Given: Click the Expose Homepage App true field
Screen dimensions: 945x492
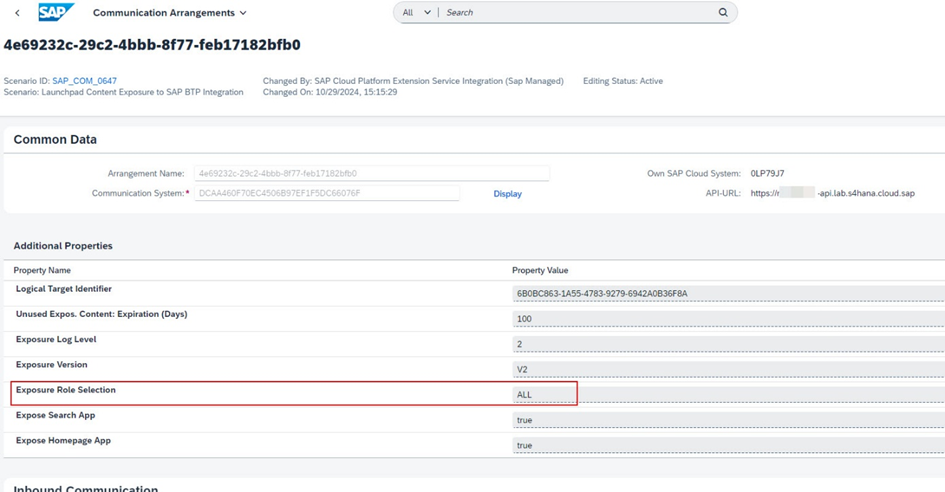Looking at the screenshot, I should pos(727,445).
